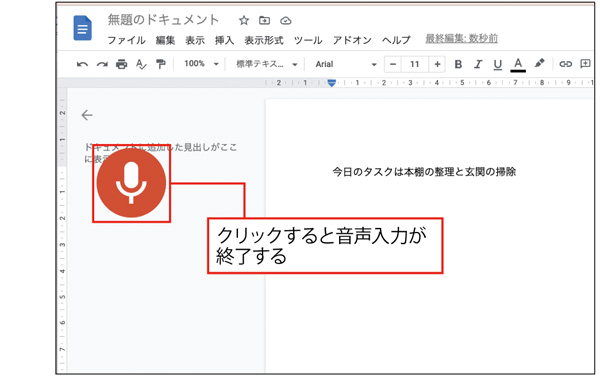The image size is (600, 380).
Task: Open the Google Docs home icon
Action: coord(83,28)
